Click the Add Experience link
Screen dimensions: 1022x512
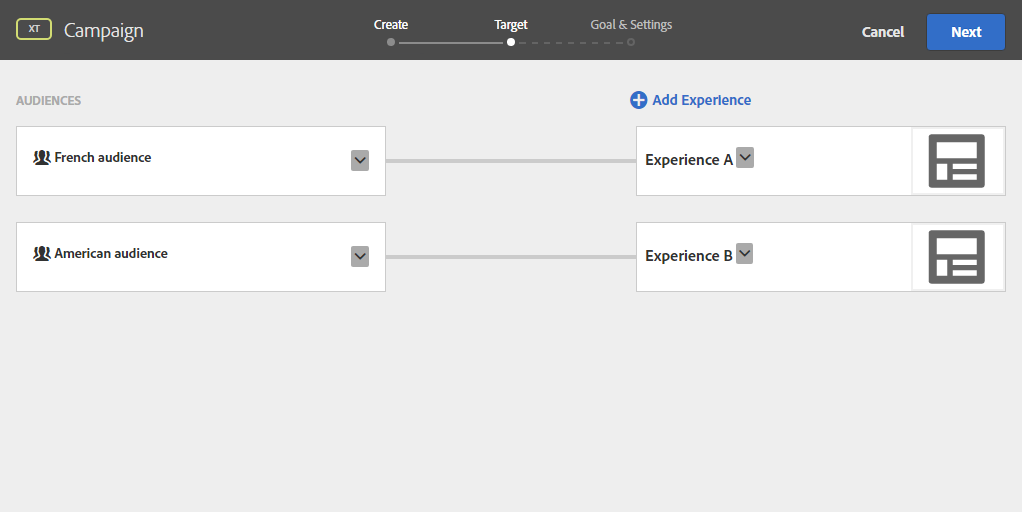click(701, 100)
